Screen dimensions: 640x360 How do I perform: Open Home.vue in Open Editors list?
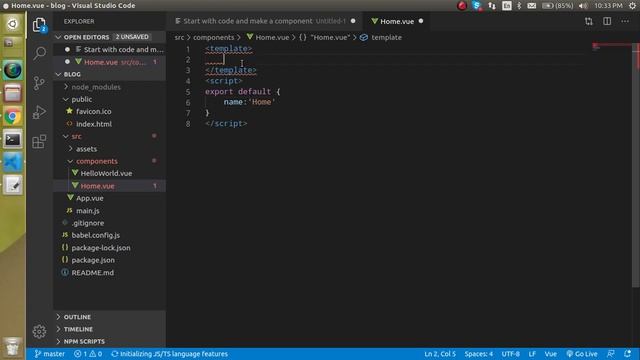(x=109, y=62)
